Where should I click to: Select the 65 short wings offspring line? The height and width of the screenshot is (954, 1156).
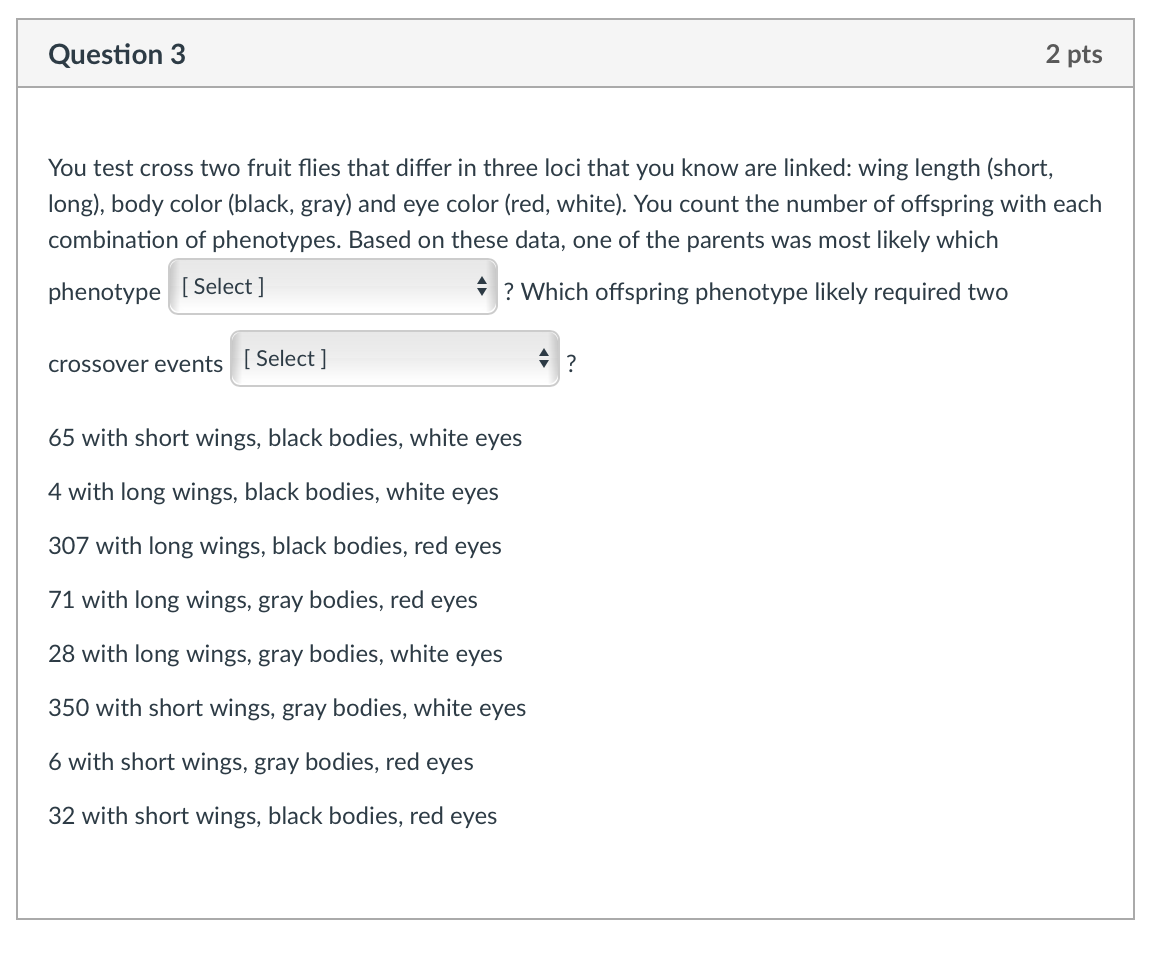(285, 438)
